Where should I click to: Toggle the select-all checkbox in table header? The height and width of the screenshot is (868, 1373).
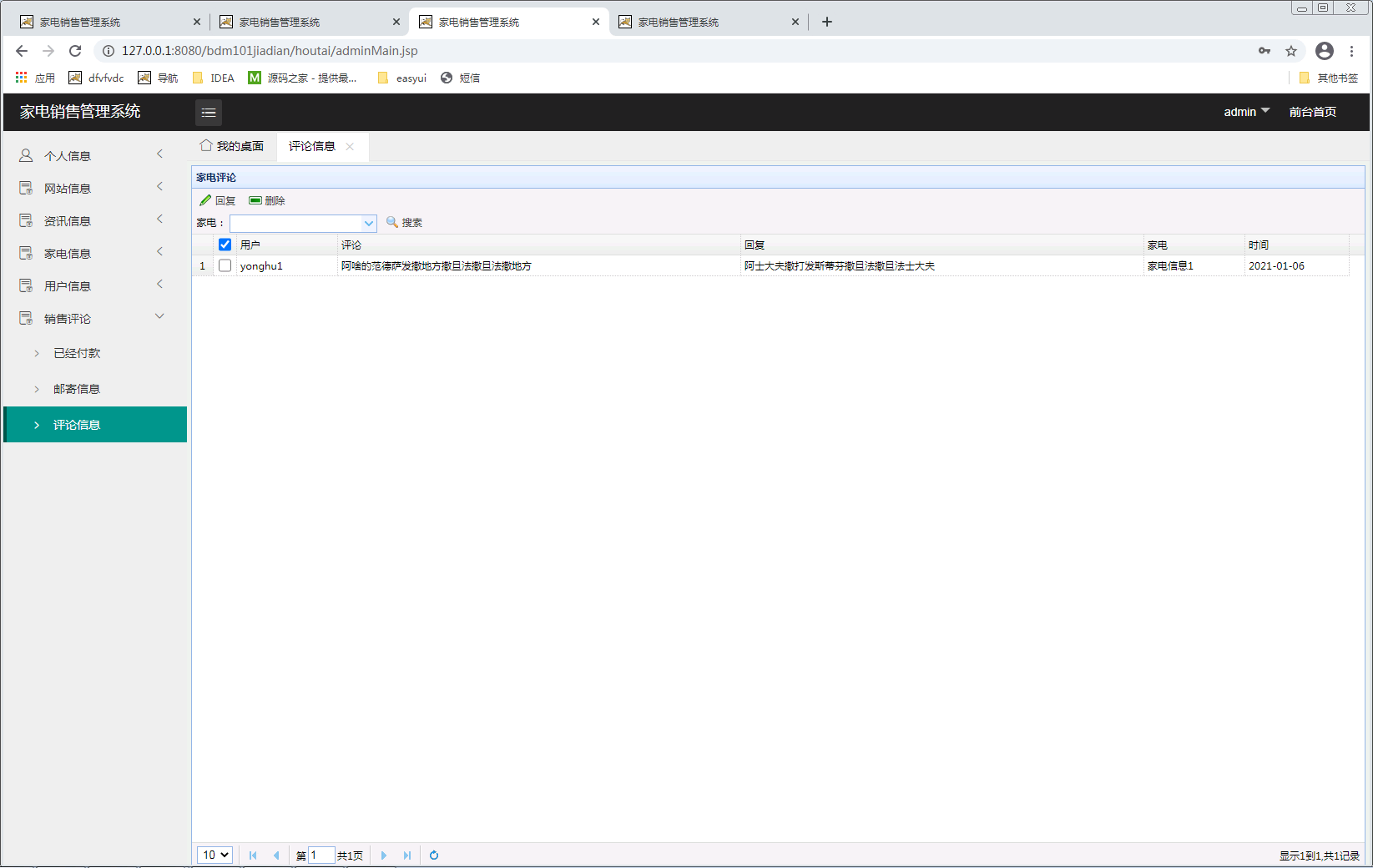(225, 245)
